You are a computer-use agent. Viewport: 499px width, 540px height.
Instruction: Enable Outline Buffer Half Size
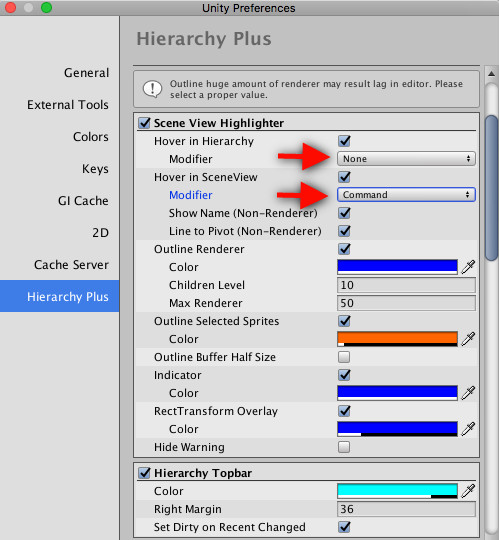click(344, 357)
